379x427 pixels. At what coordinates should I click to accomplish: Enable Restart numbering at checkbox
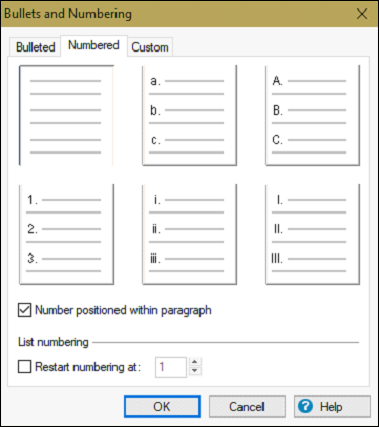point(25,367)
